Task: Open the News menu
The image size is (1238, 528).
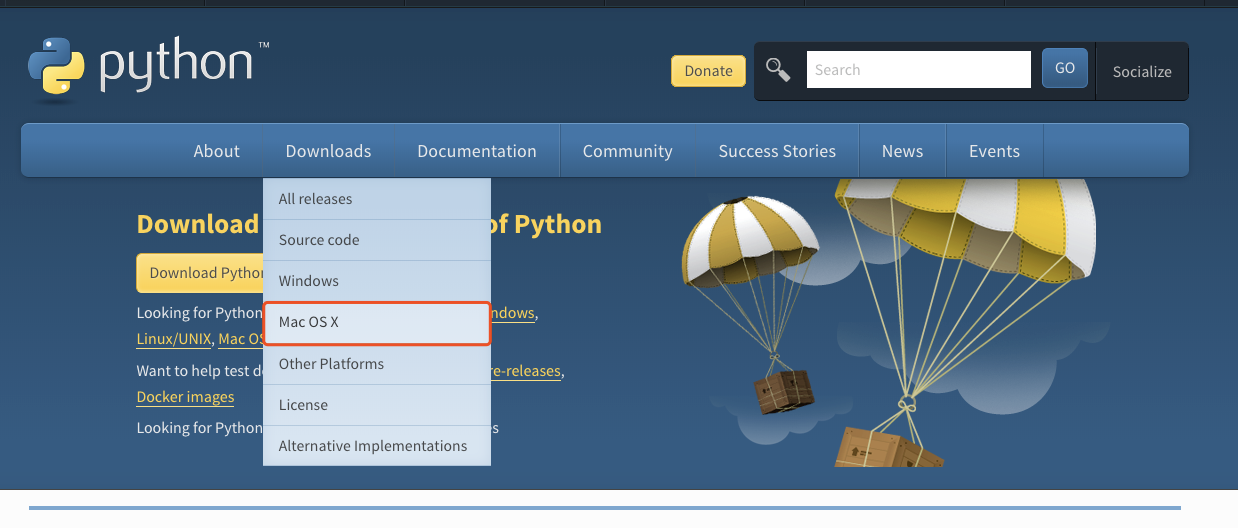Action: click(902, 151)
